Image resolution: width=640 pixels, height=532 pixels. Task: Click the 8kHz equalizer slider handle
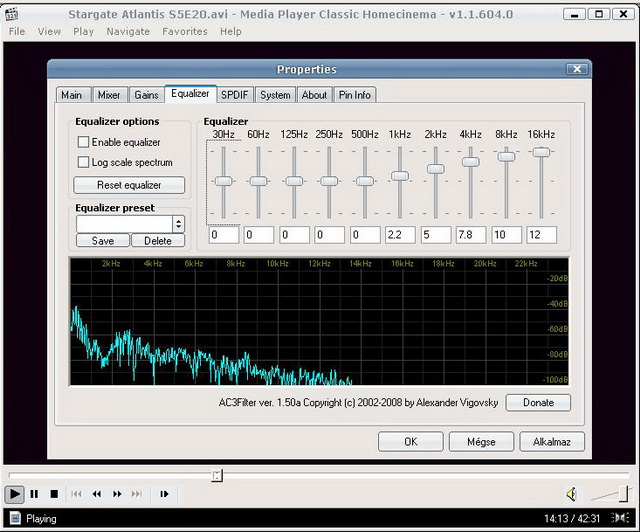click(x=506, y=156)
